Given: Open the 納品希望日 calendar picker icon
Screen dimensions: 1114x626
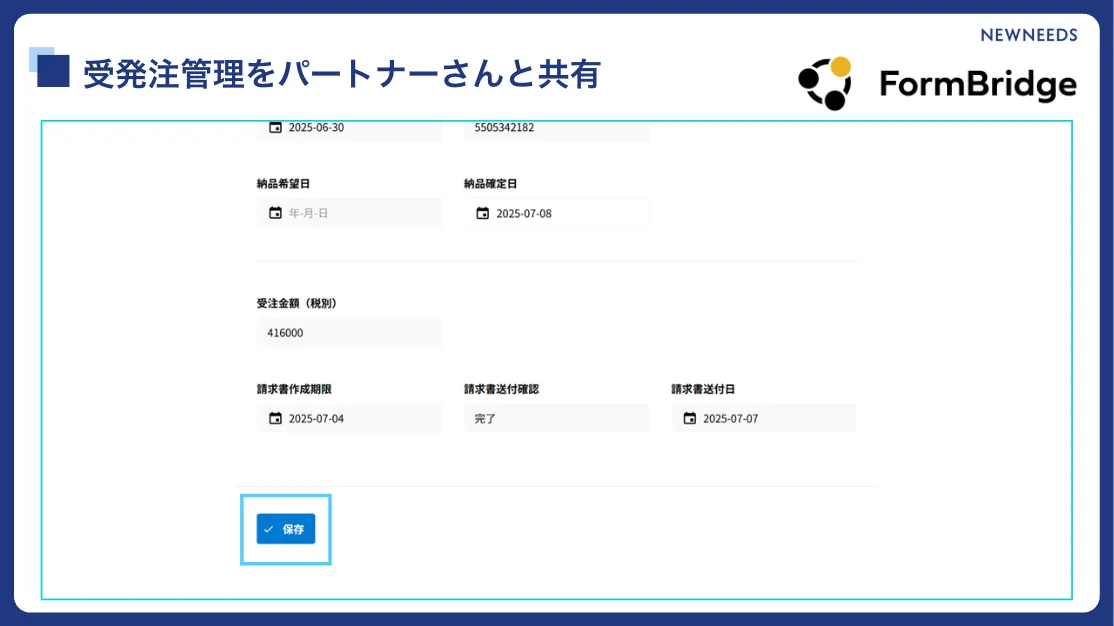Looking at the screenshot, I should pyautogui.click(x=275, y=213).
